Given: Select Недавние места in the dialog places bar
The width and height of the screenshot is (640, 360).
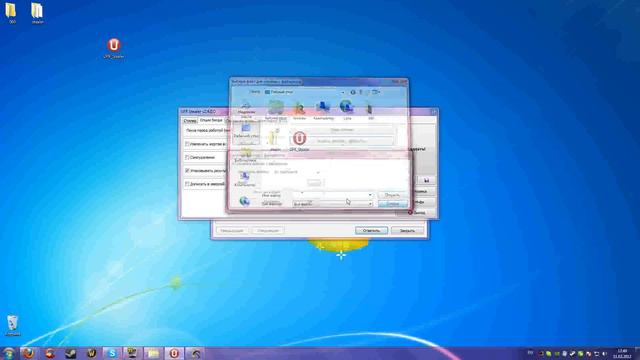Looking at the screenshot, I should pos(246,109).
